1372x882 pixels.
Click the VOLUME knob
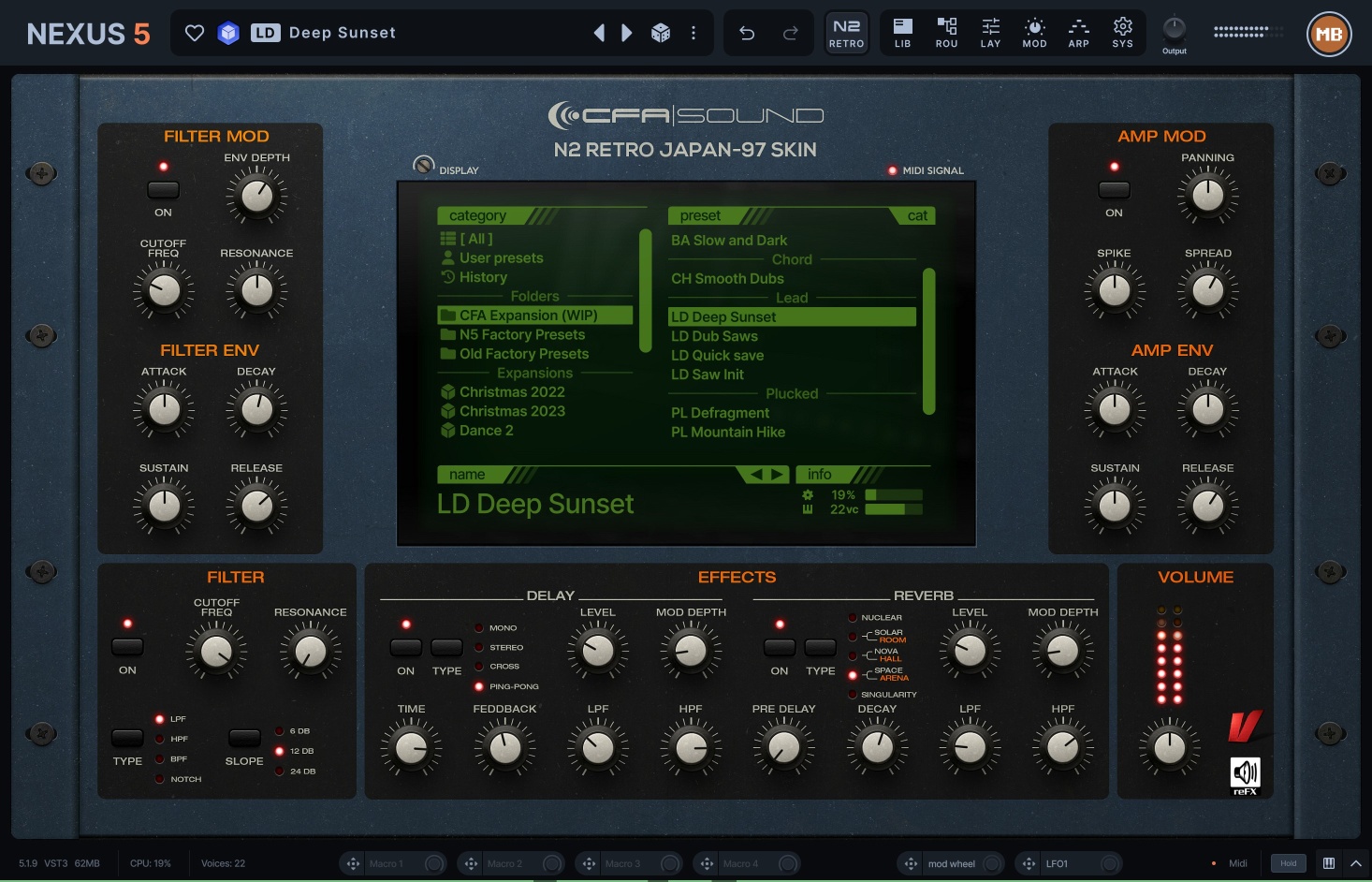pyautogui.click(x=1169, y=748)
